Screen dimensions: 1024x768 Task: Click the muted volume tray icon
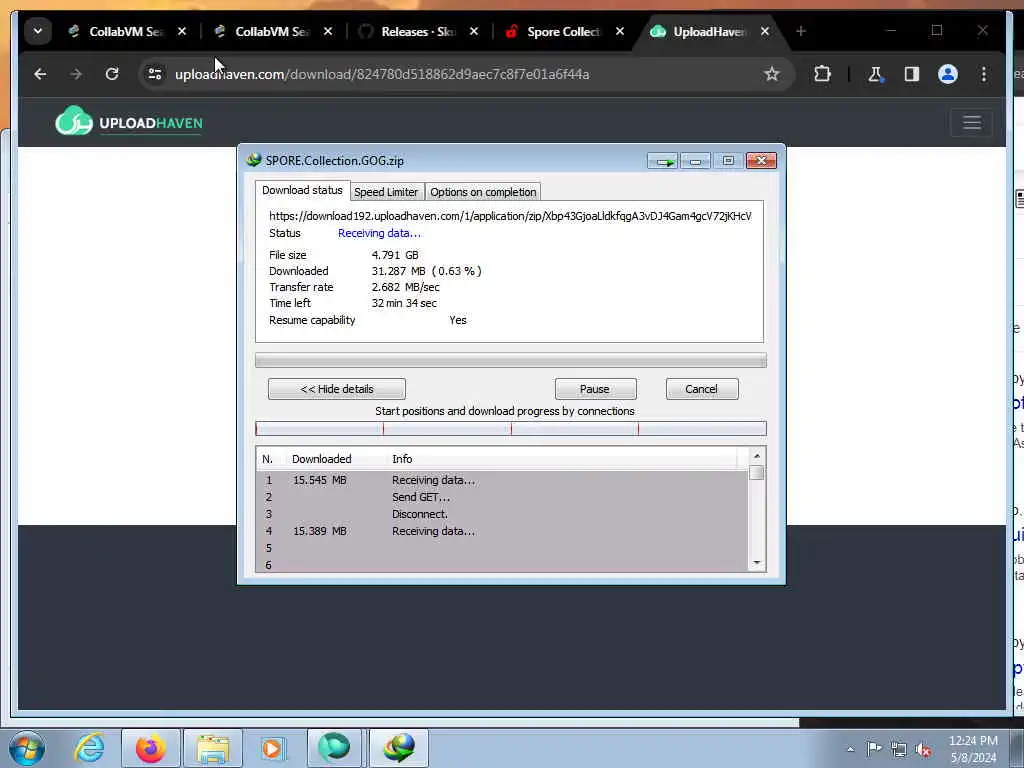pos(923,749)
